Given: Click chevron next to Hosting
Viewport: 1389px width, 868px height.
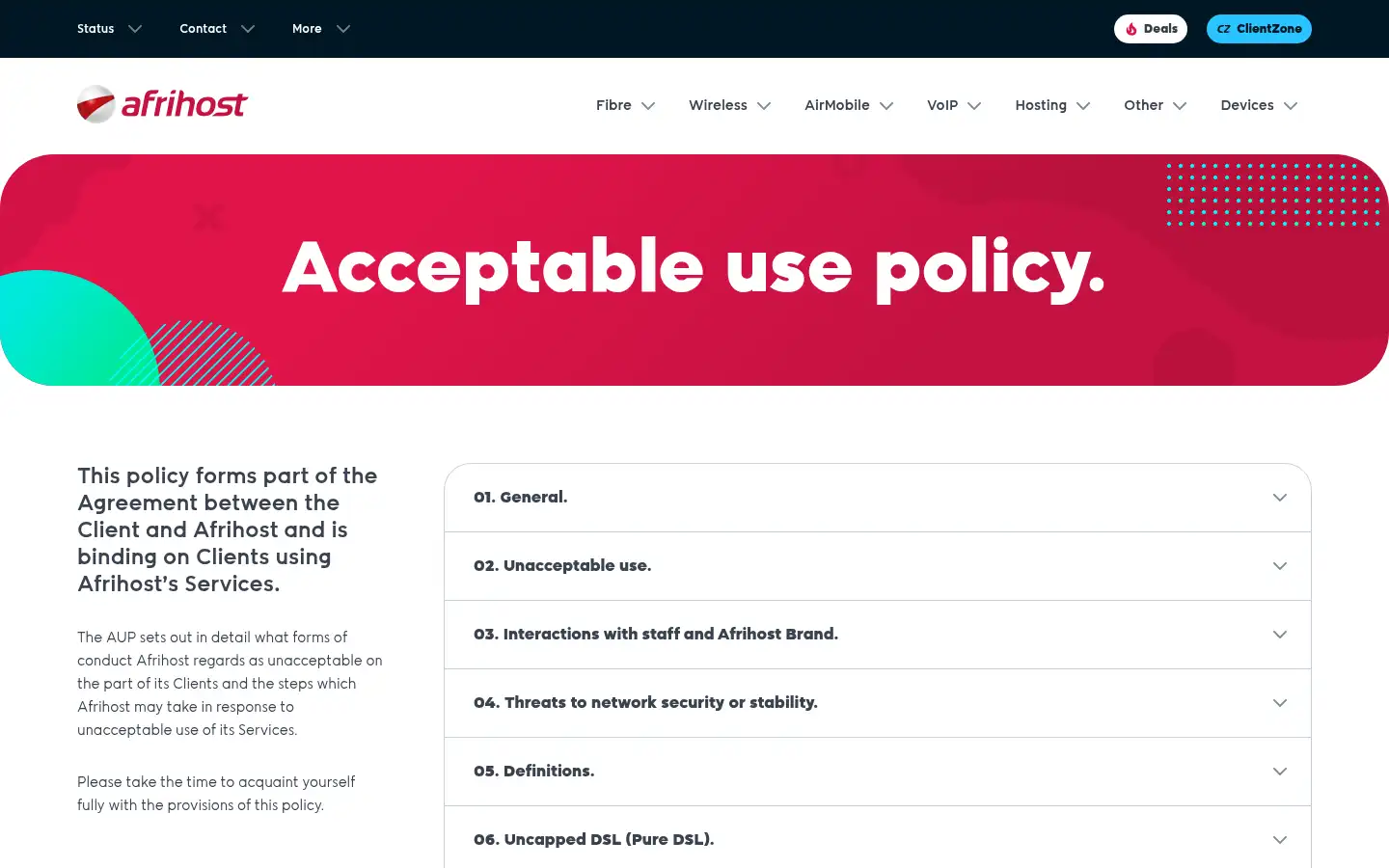Looking at the screenshot, I should [x=1083, y=106].
